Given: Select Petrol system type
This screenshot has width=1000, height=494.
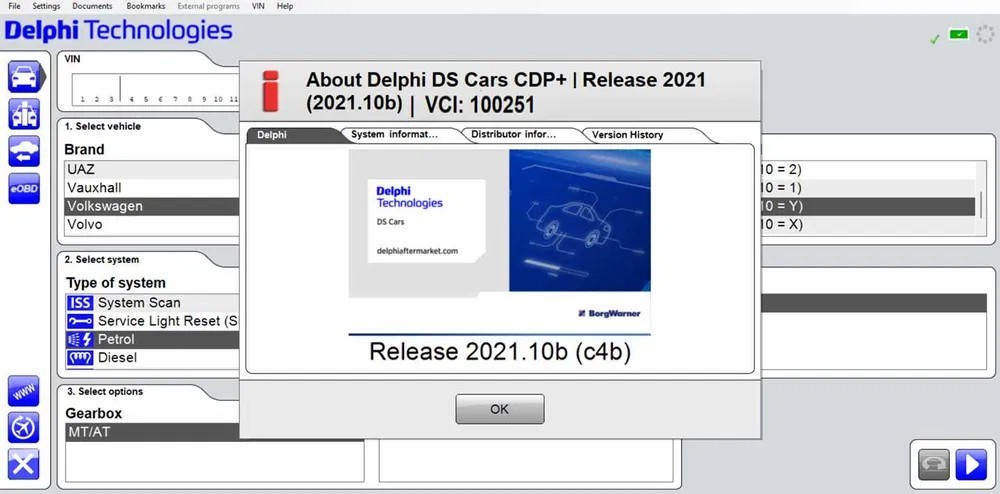Looking at the screenshot, I should point(152,339).
